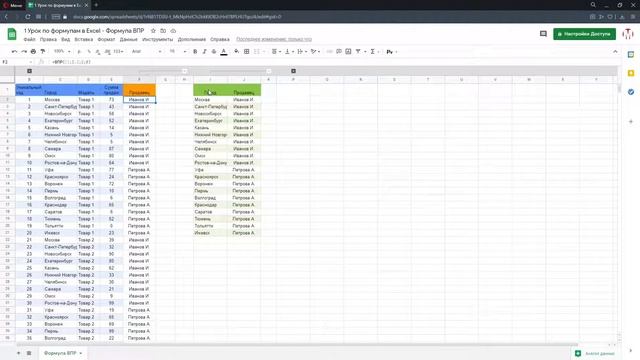This screenshot has width=640, height=360.
Task: Open the Вид menu
Action: [65, 40]
